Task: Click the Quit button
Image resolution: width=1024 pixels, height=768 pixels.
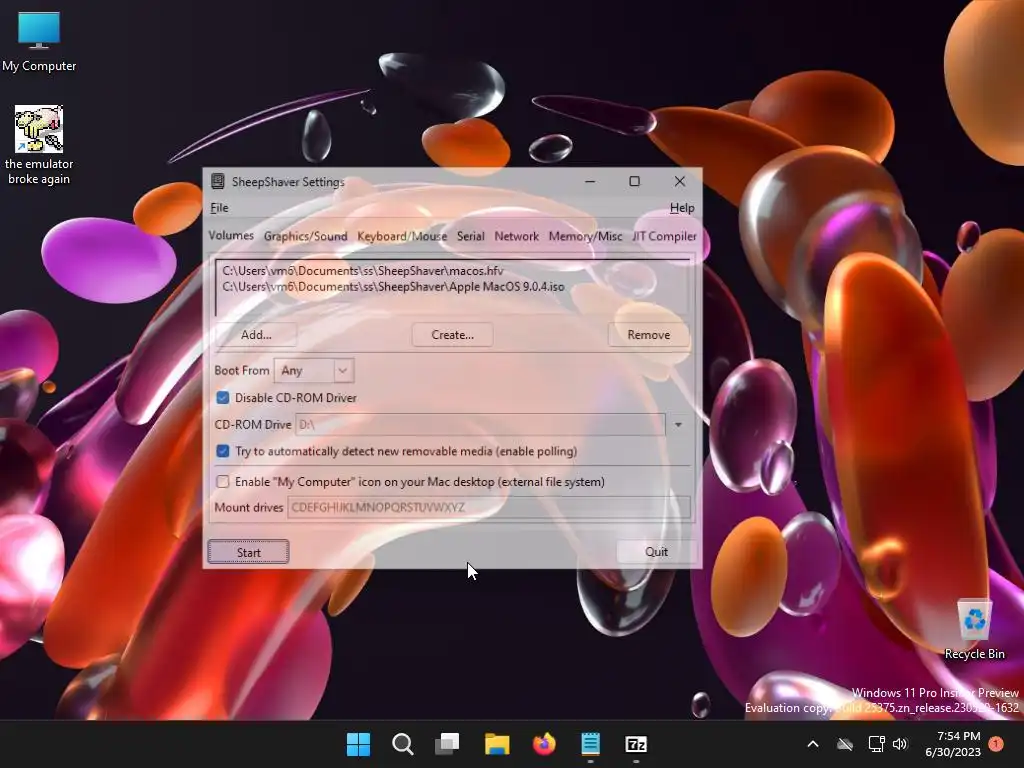Action: (x=656, y=552)
